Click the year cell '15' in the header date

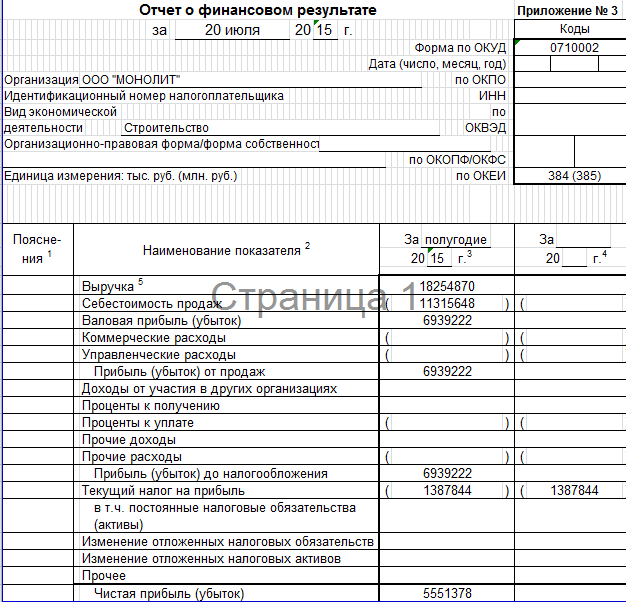click(325, 30)
